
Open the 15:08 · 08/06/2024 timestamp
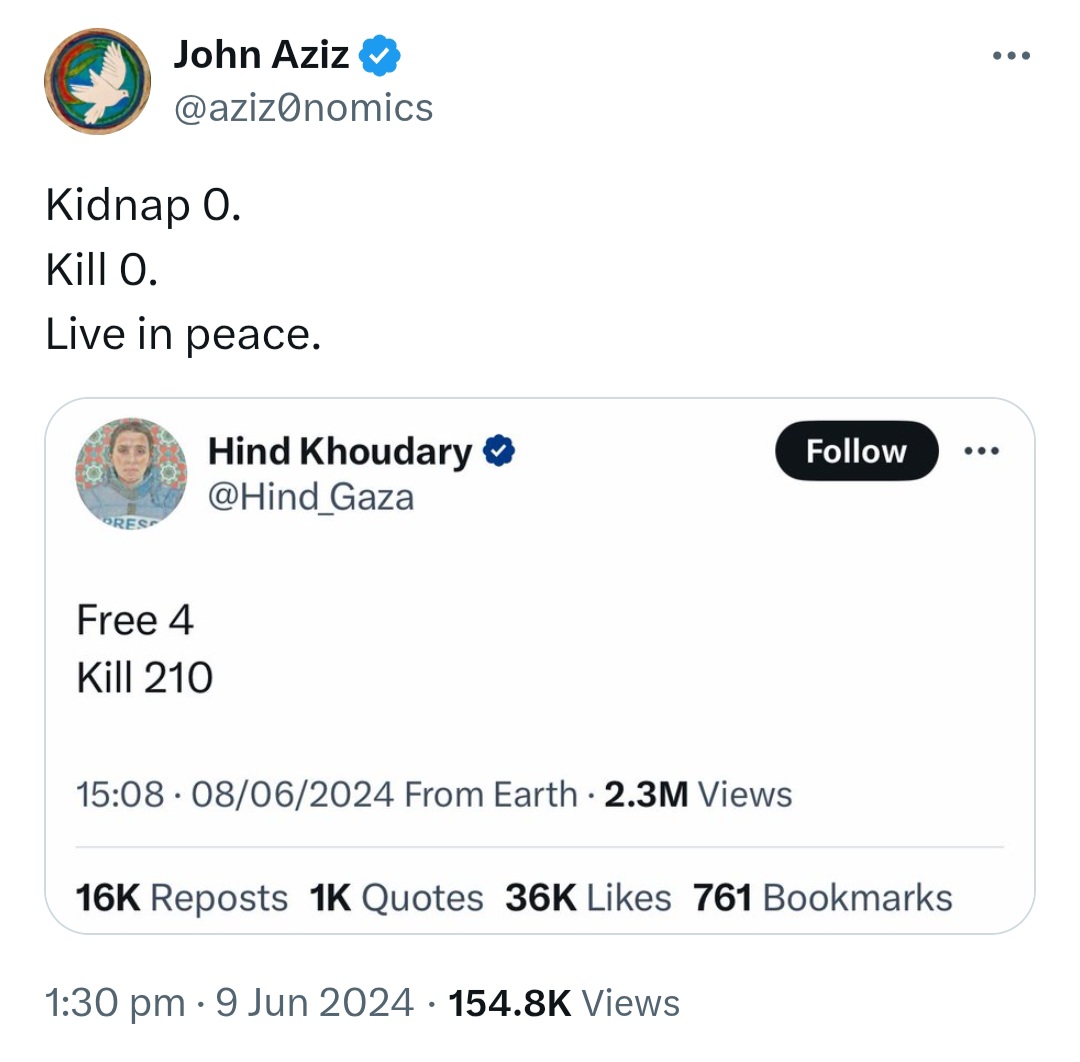(235, 794)
